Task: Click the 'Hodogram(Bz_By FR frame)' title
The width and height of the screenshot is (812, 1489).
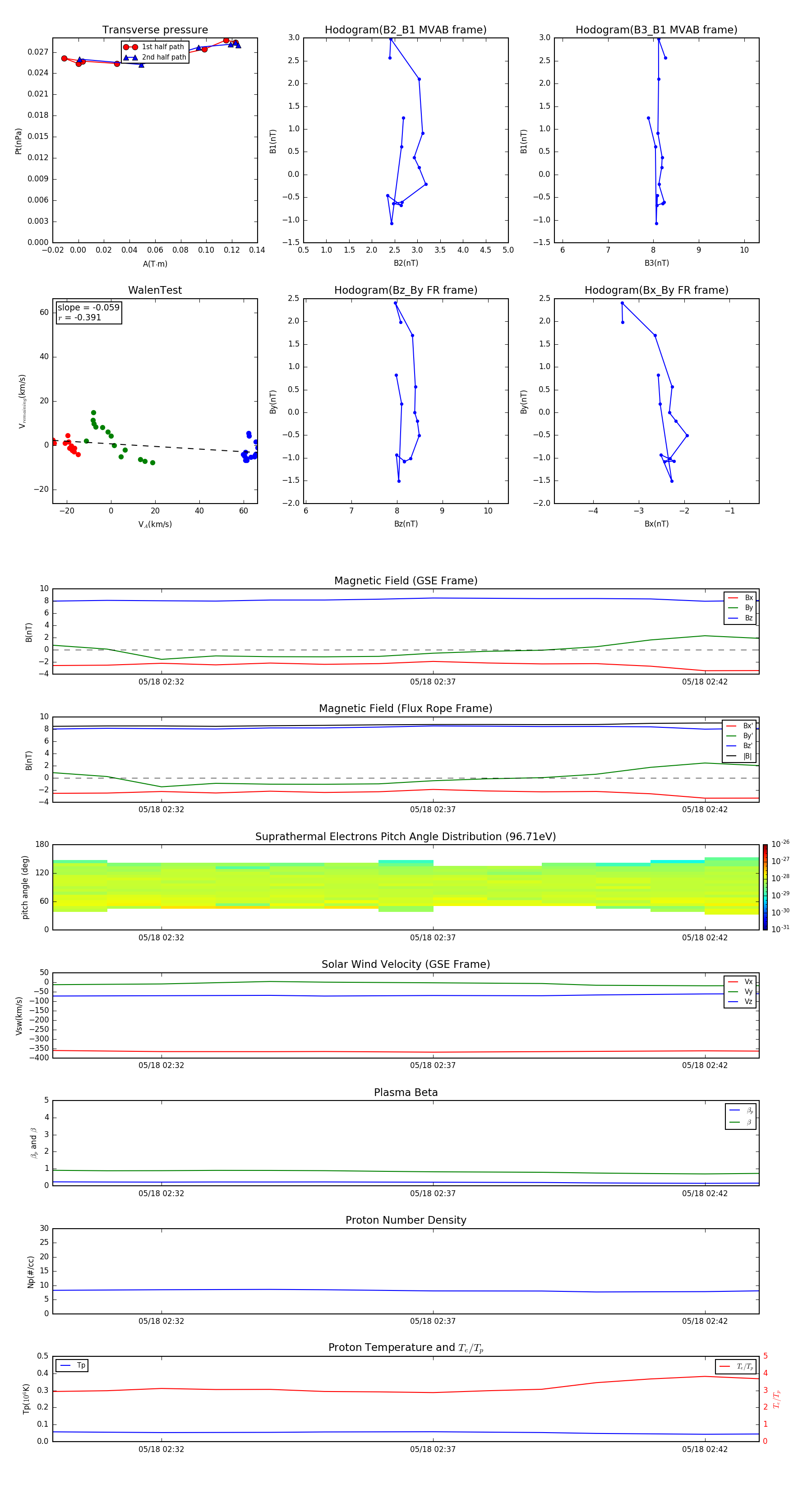Action: (406, 290)
